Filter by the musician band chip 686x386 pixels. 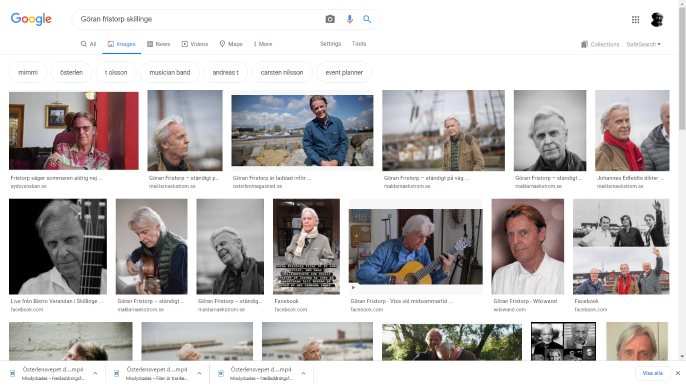pyautogui.click(x=170, y=72)
